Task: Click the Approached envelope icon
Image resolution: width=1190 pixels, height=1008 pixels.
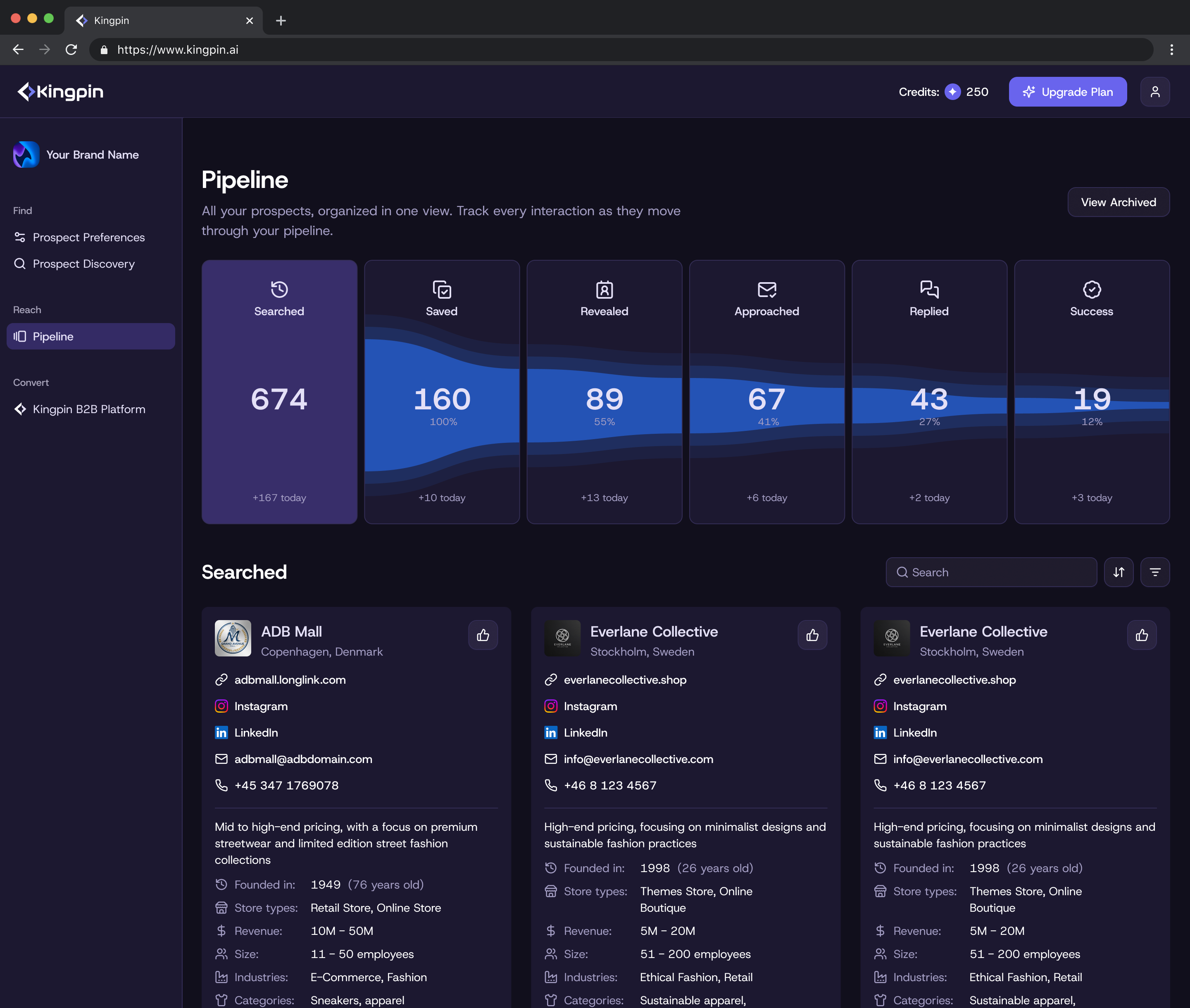Action: [x=766, y=289]
